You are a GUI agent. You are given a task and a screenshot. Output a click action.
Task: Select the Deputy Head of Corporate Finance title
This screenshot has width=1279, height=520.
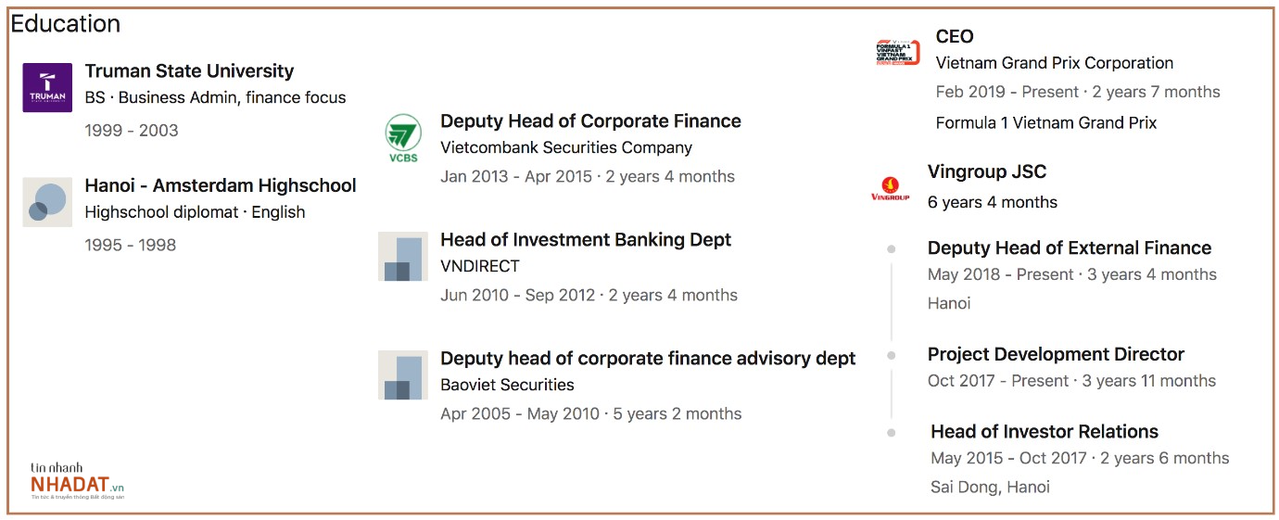coord(590,121)
